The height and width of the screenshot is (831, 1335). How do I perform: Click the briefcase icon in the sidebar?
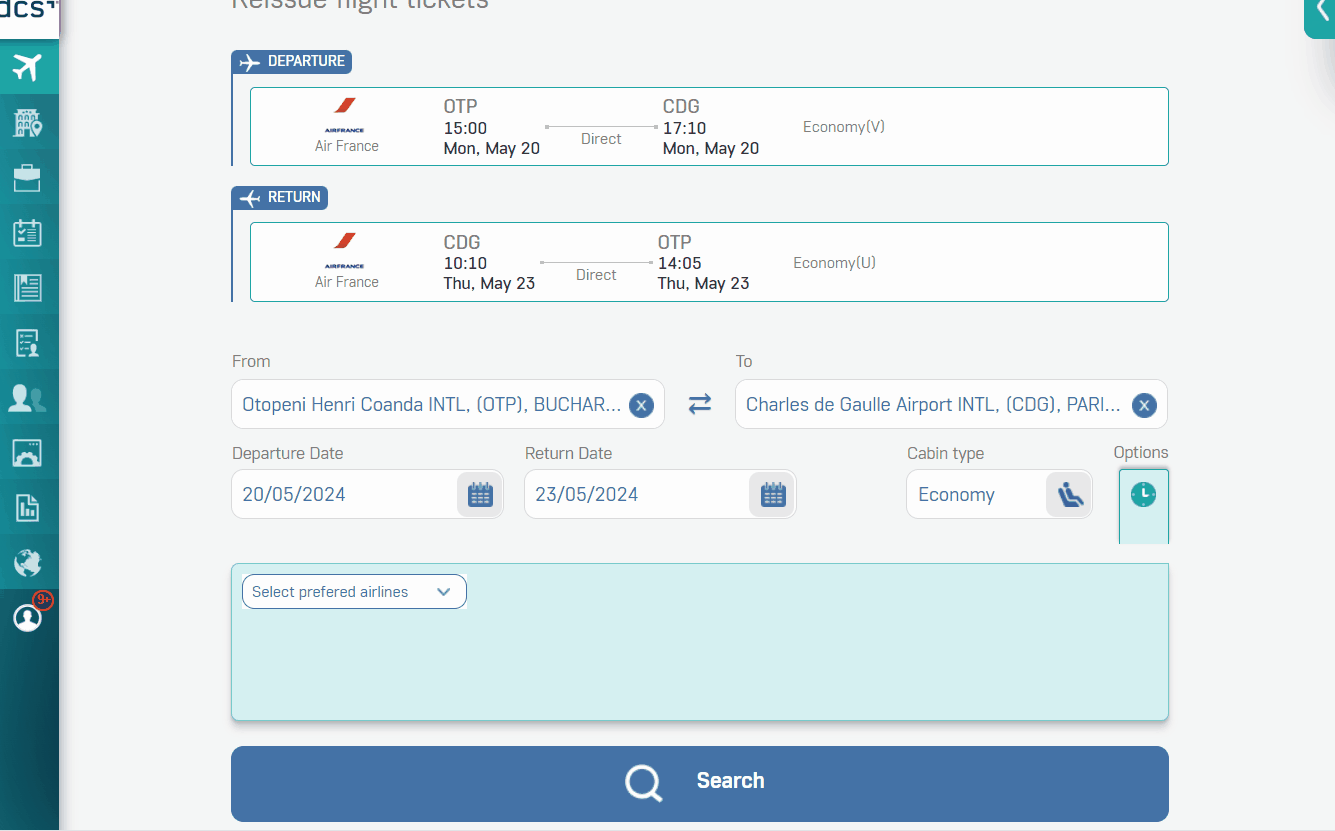coord(28,177)
